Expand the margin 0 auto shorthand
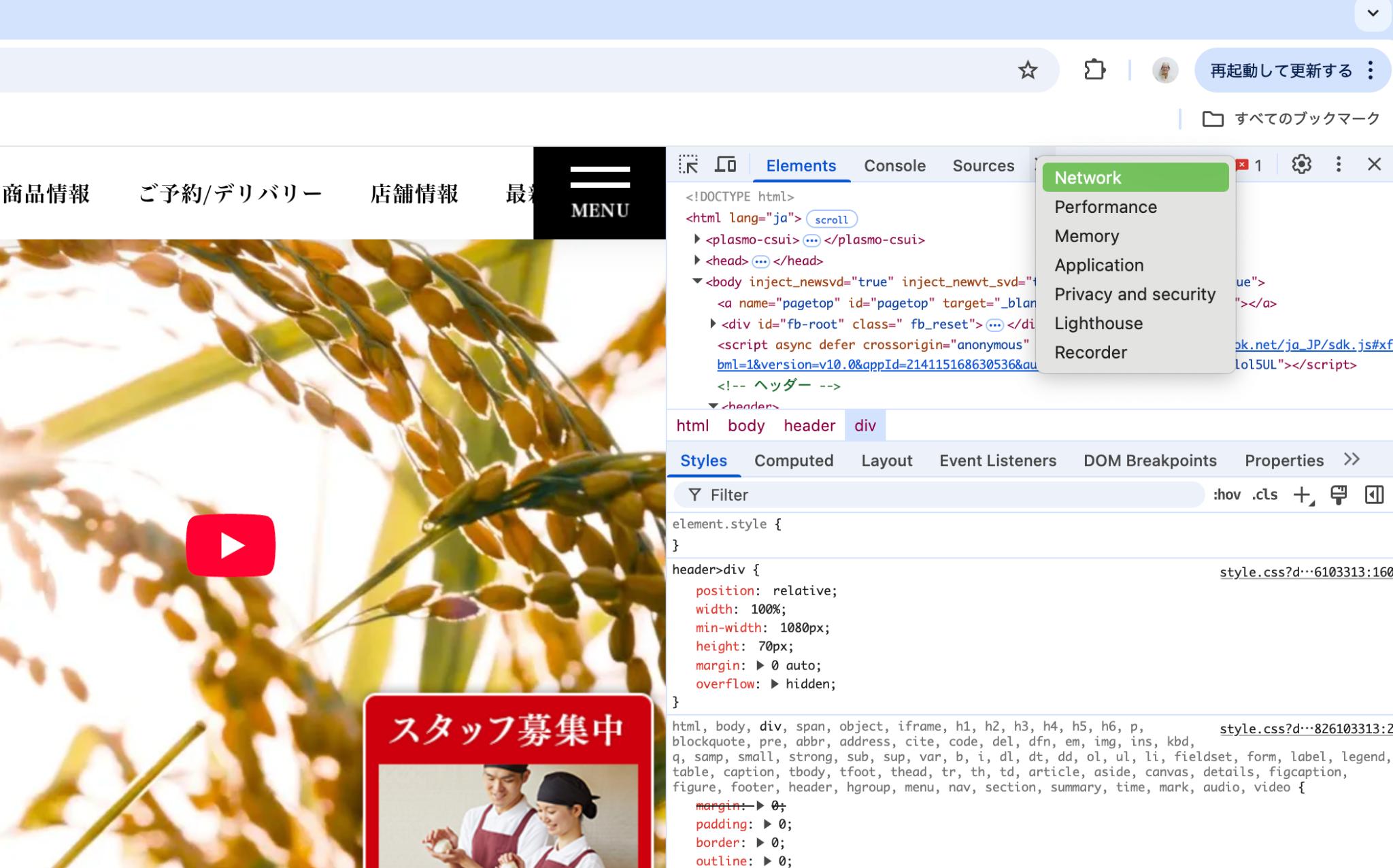Screen dimensions: 1393x868 tap(760, 665)
